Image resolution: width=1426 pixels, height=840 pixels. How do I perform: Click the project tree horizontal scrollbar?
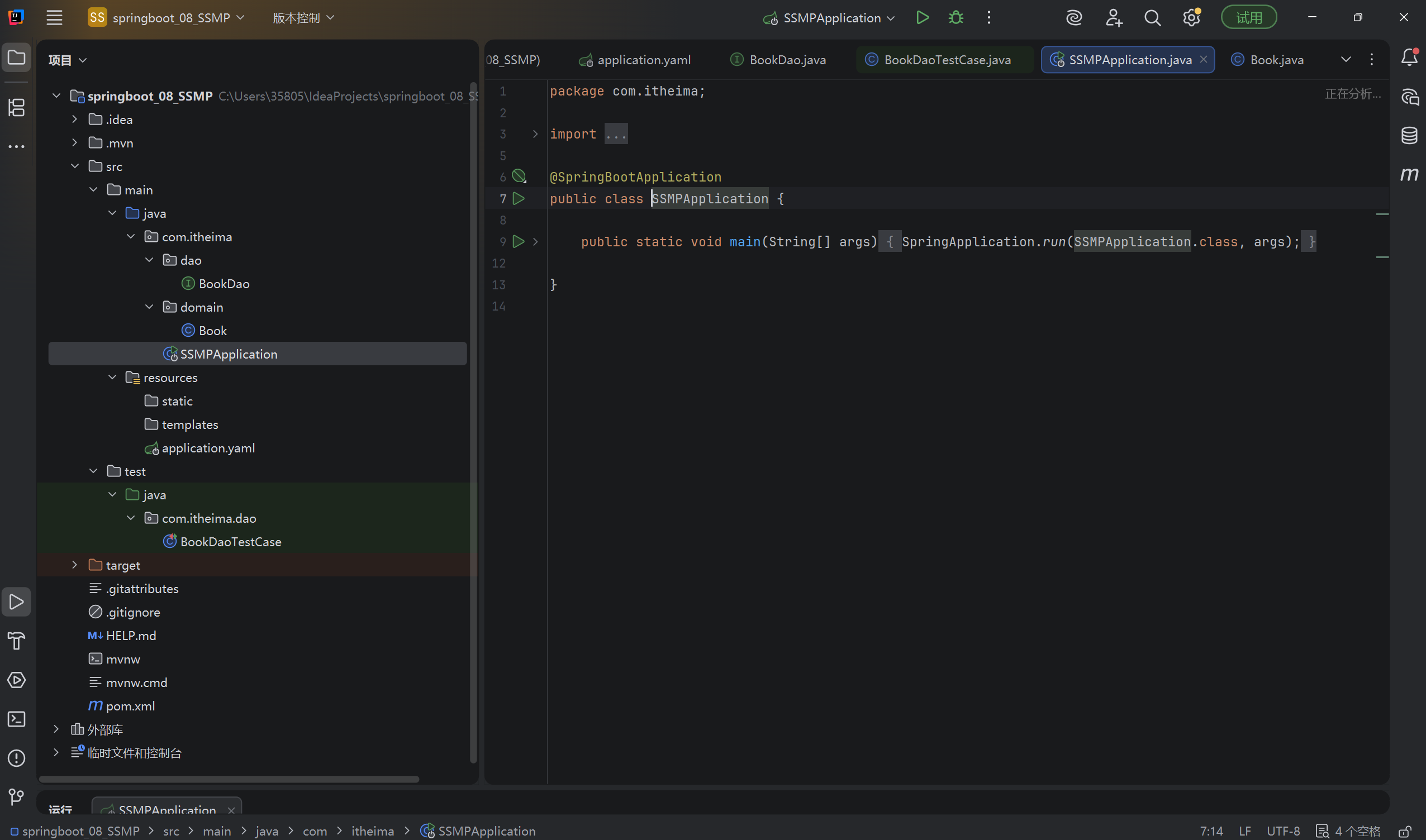coord(229,780)
